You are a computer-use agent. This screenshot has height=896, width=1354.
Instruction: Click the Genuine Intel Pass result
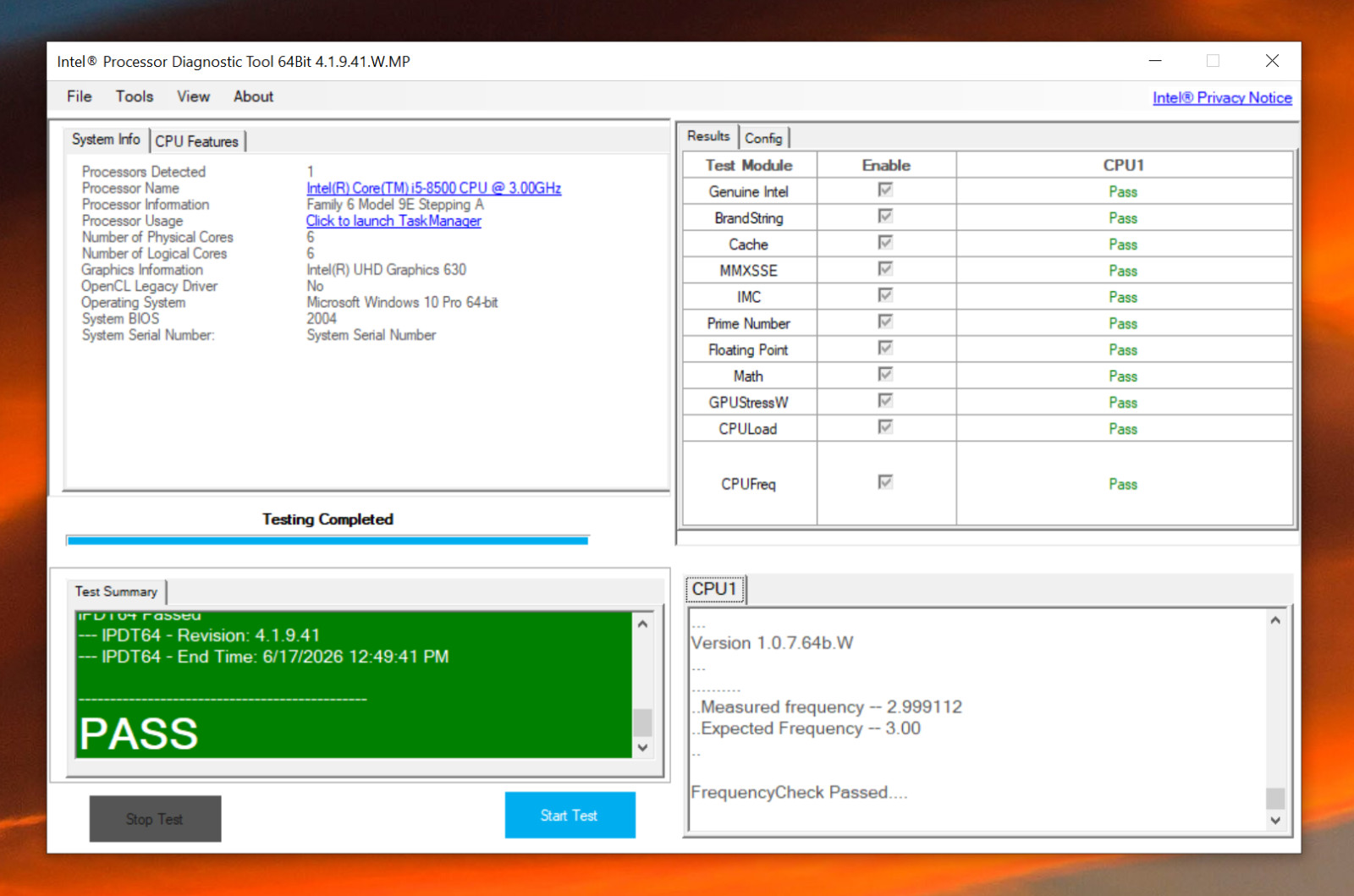pos(1123,192)
